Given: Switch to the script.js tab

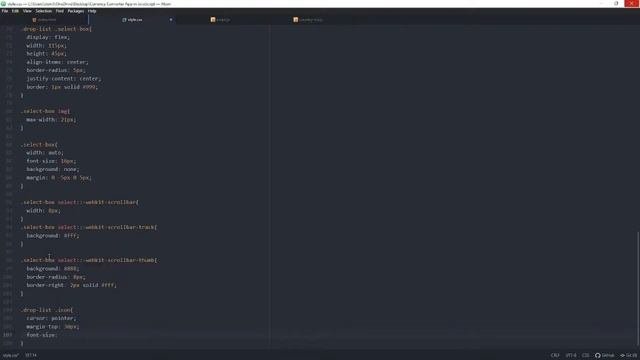Looking at the screenshot, I should click(220, 20).
